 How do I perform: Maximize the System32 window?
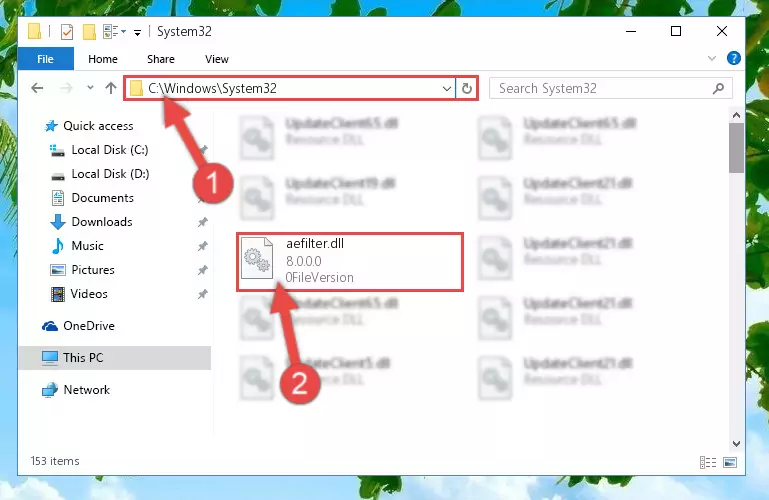coord(676,31)
